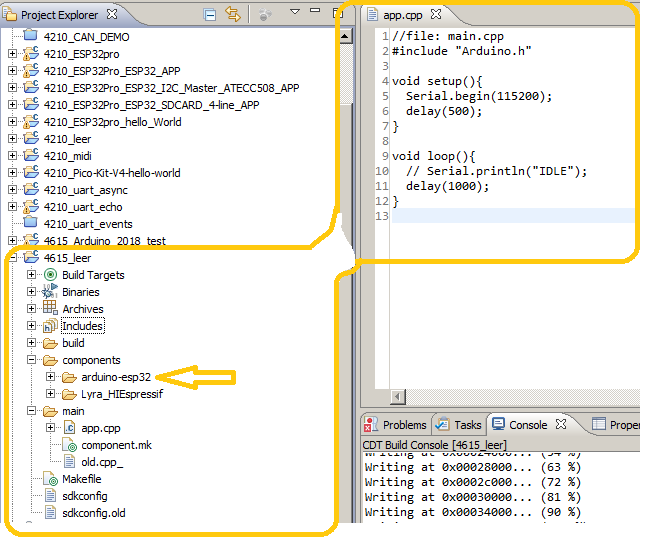Select the arduino-esp32 folder label

(x=116, y=377)
